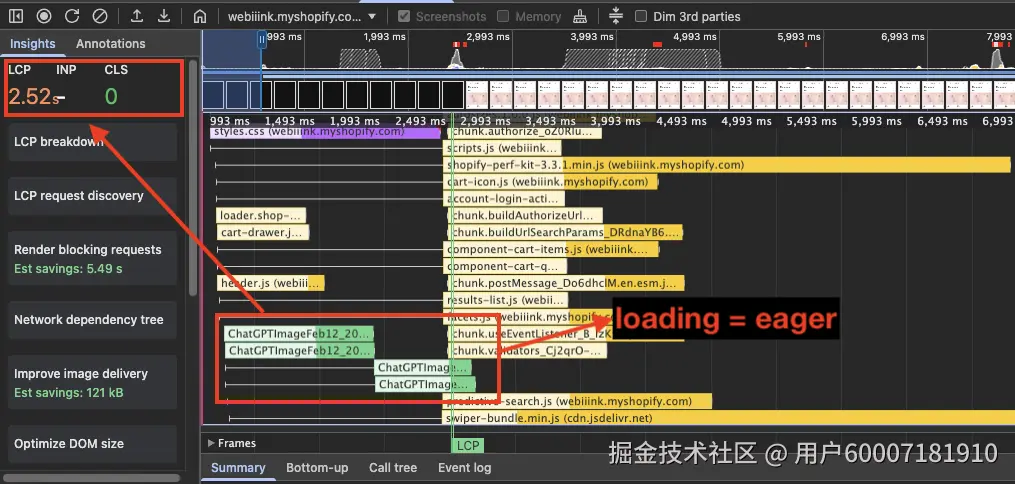
Task: Select the cart-drawer.js request bar
Action: point(263,232)
